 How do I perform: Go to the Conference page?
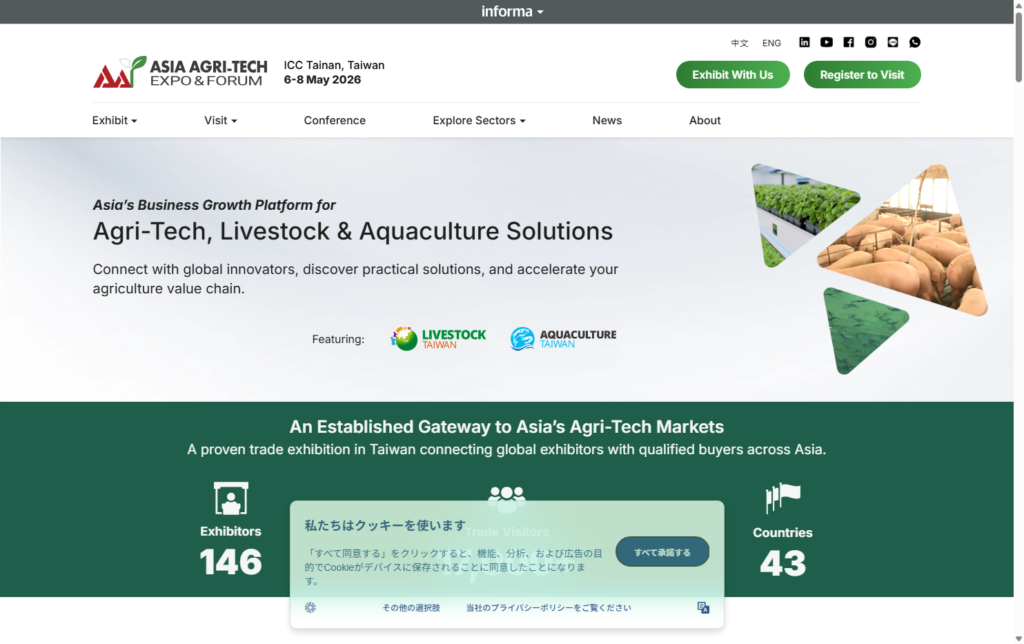(335, 120)
